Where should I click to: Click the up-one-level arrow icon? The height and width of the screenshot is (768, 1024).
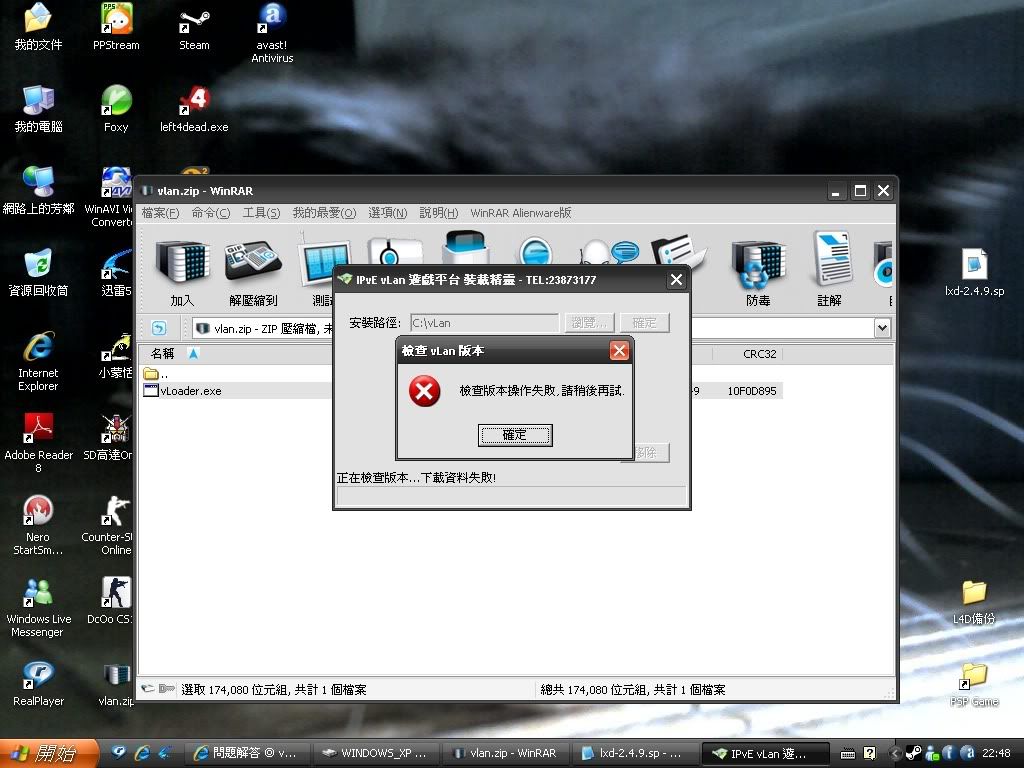tap(159, 328)
